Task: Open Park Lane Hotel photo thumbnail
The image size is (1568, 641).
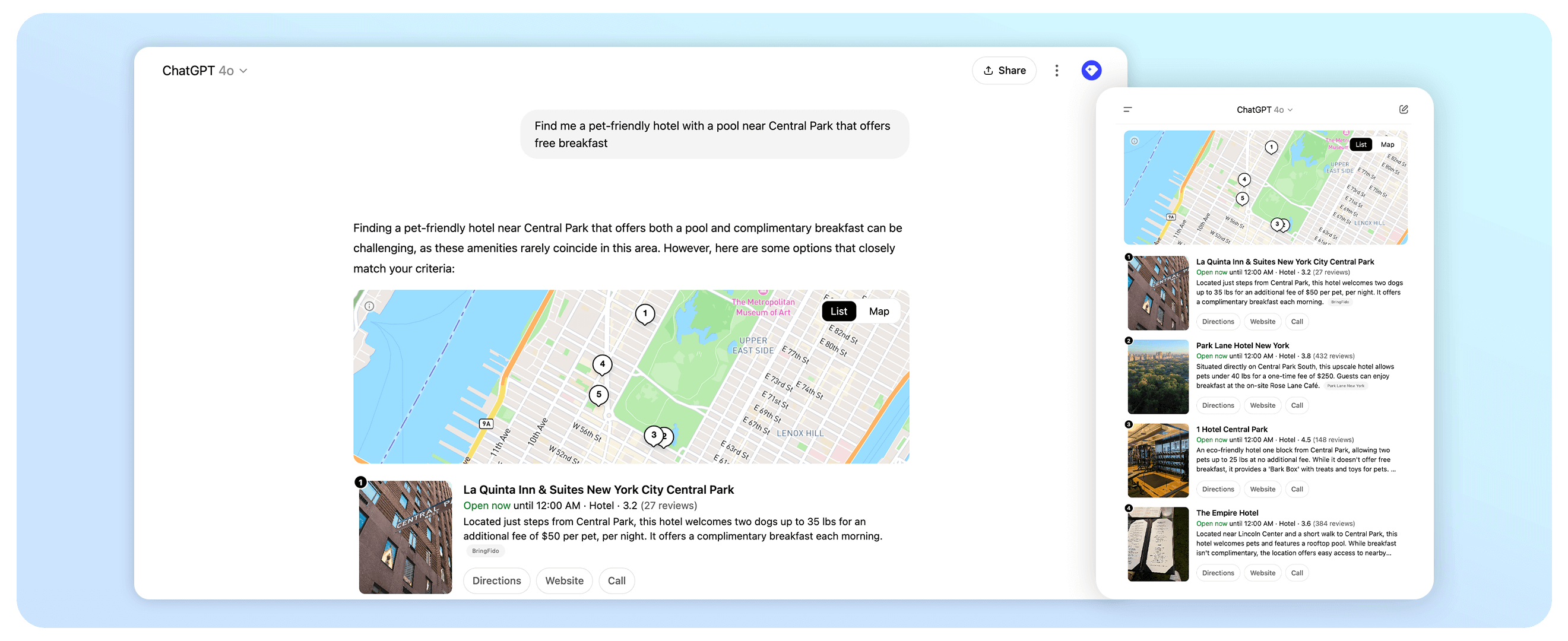Action: tap(1158, 377)
